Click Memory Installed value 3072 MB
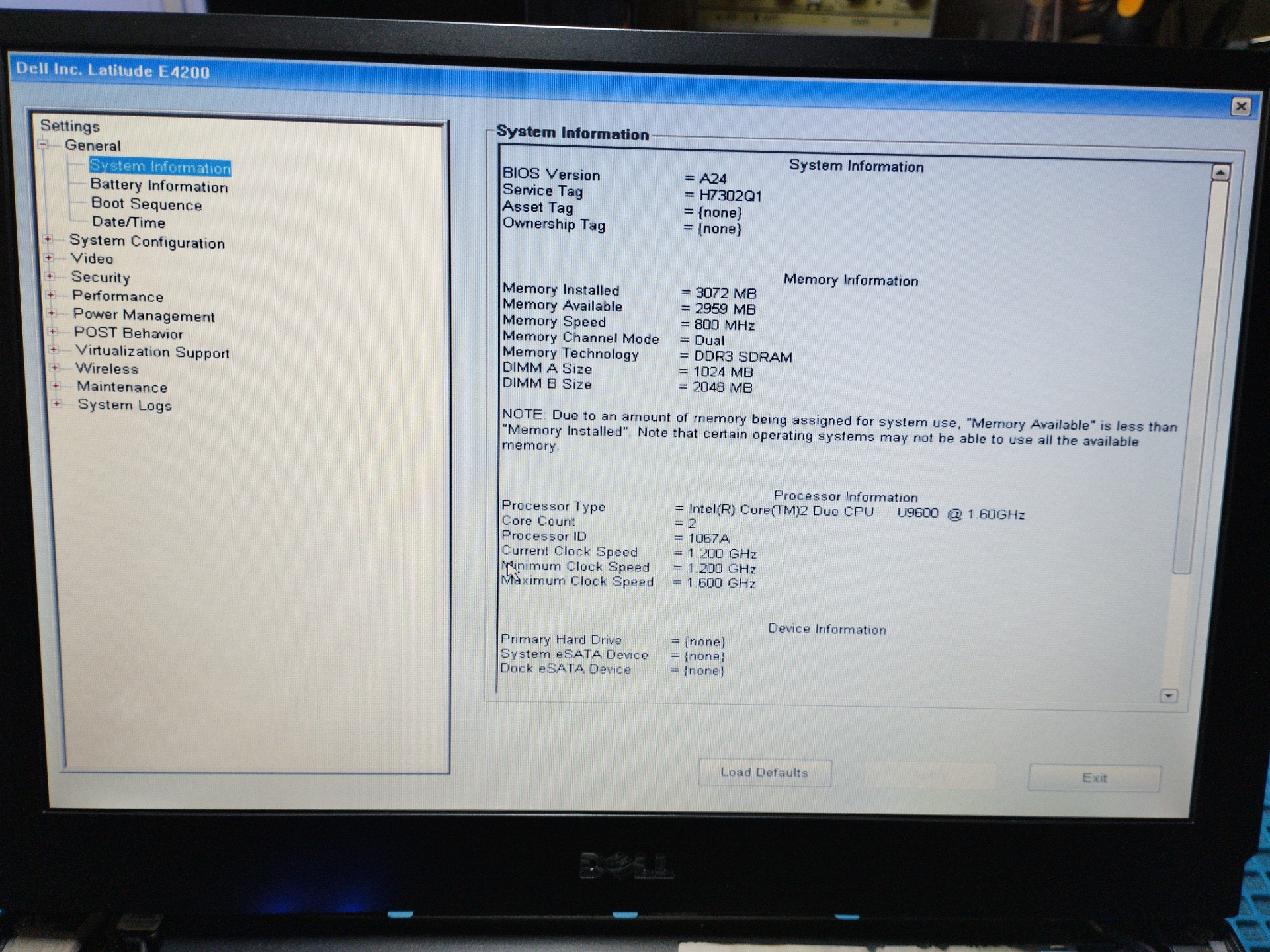 click(x=725, y=293)
